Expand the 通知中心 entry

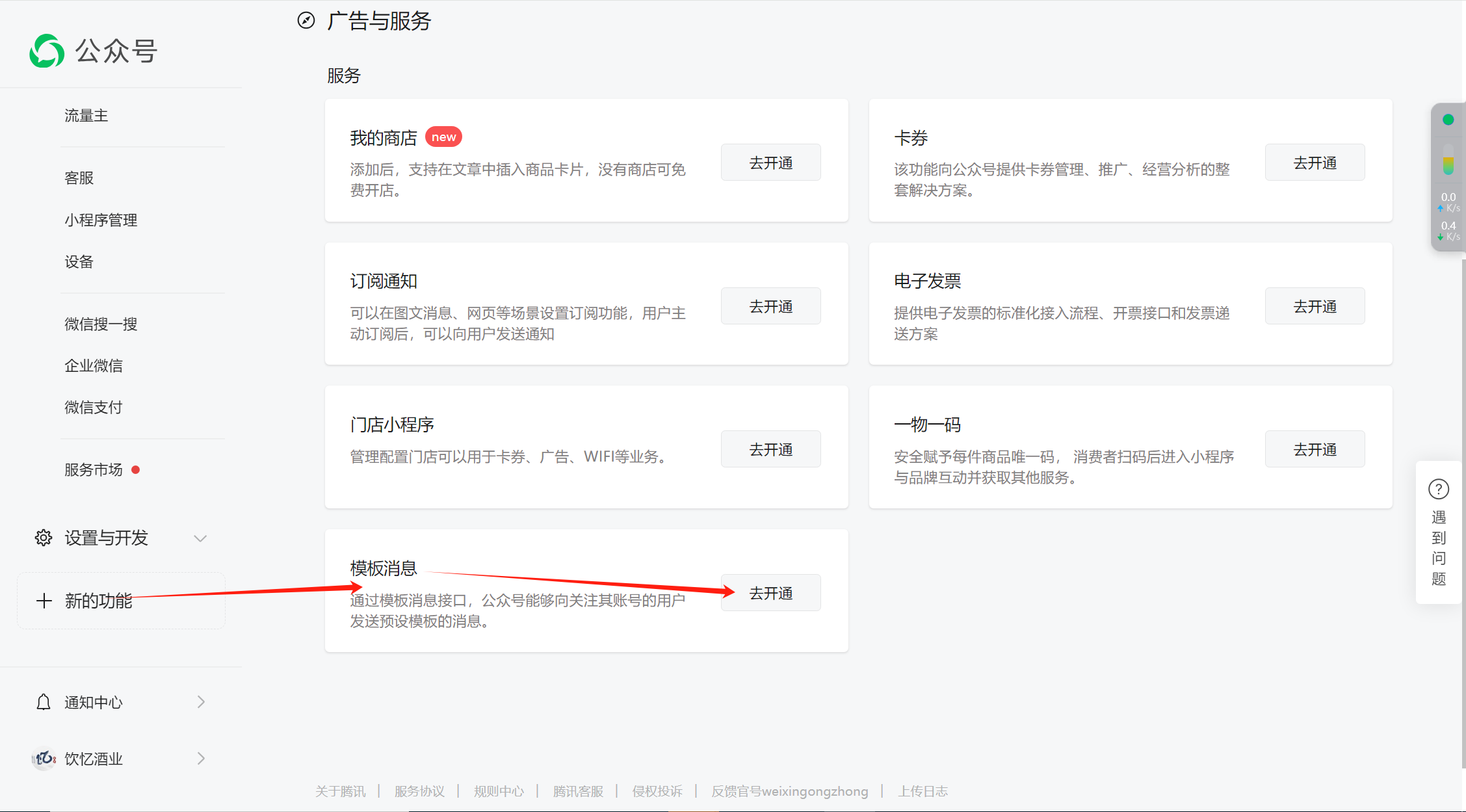(x=200, y=701)
